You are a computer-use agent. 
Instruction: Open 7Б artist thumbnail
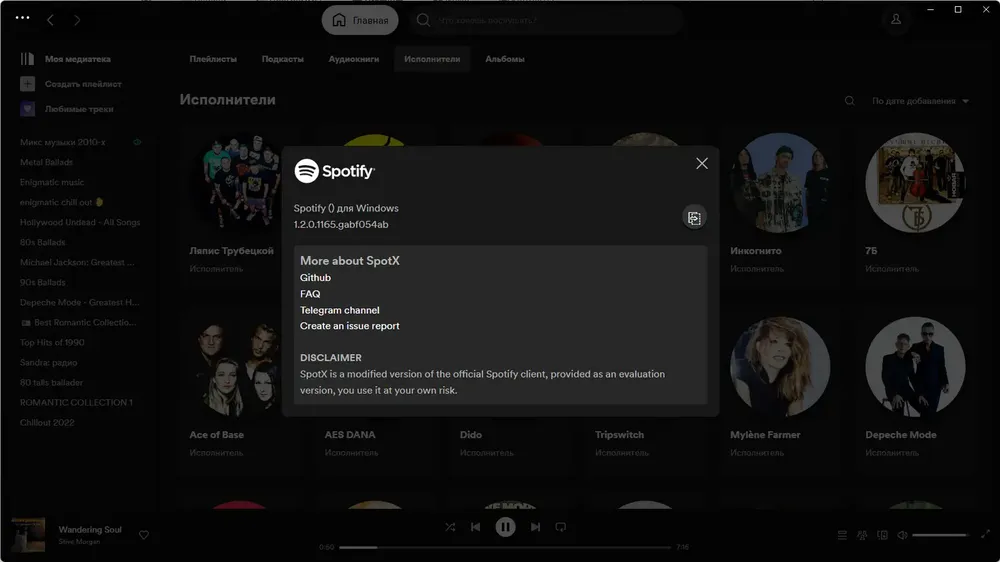click(x=915, y=182)
